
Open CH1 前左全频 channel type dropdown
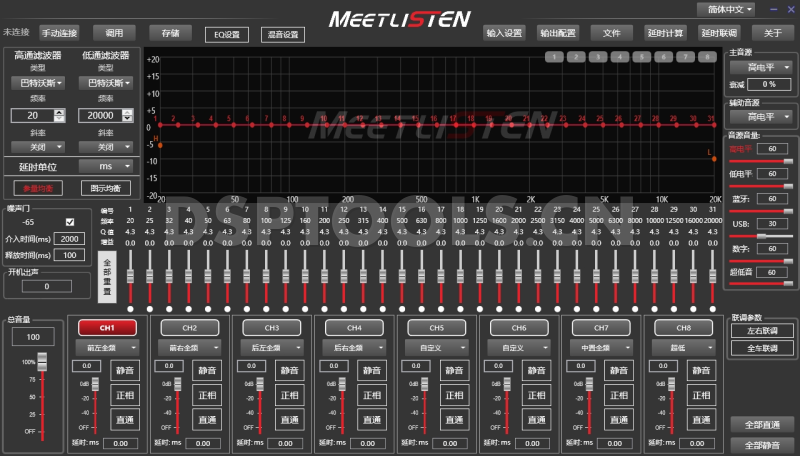point(107,348)
